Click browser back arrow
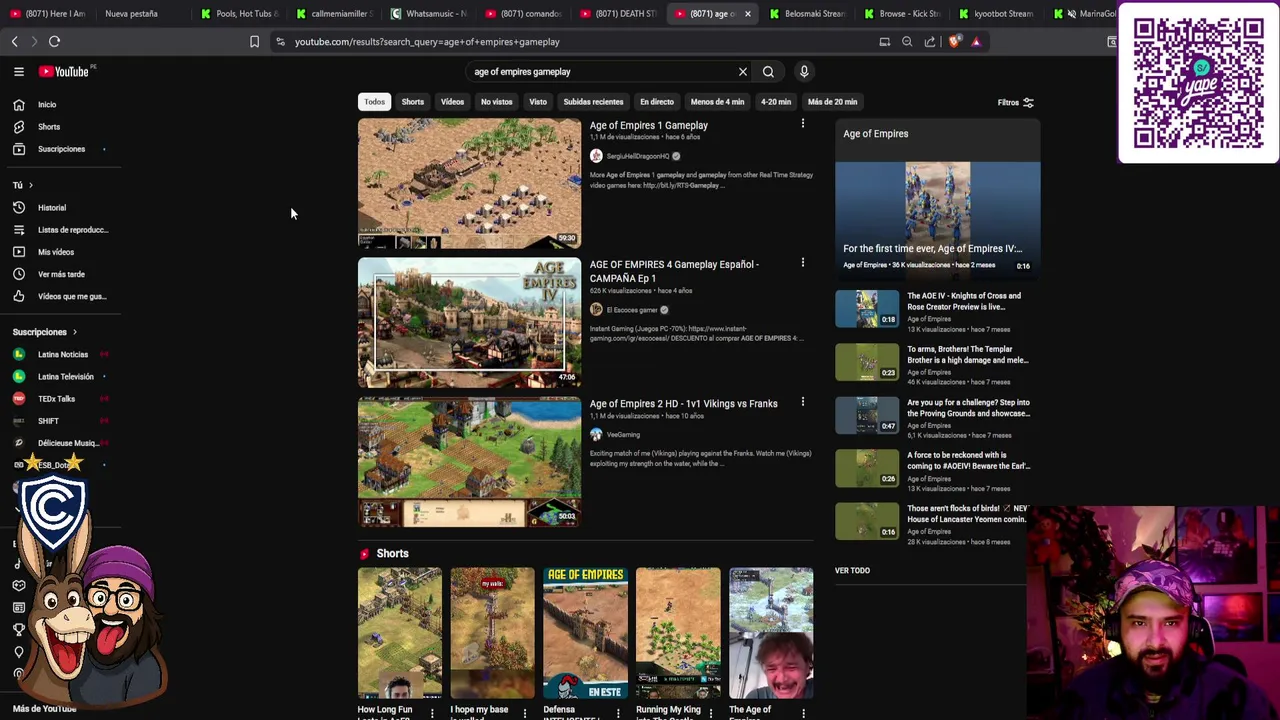The image size is (1280, 720). click(15, 42)
